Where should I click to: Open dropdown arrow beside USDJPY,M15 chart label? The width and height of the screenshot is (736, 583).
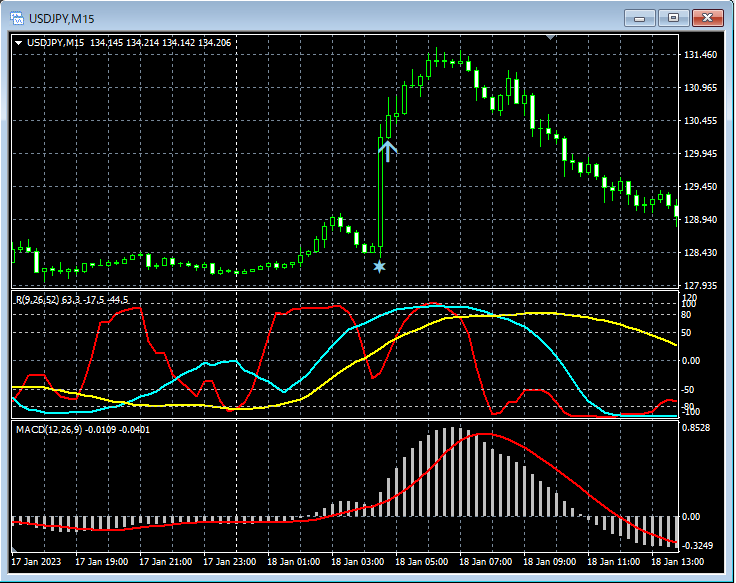18,43
